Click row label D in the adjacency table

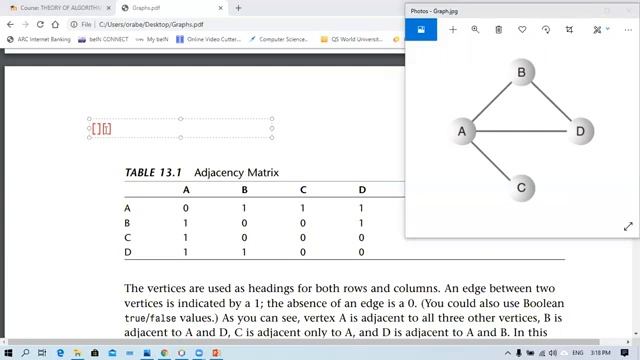(128, 252)
